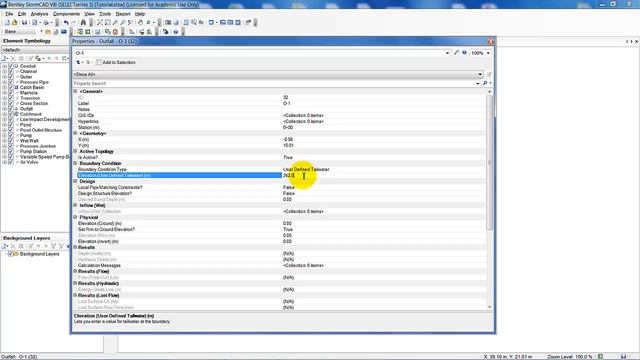Select the Pond Outlet Structure item
The image size is (640, 360).
pyautogui.click(x=41, y=130)
